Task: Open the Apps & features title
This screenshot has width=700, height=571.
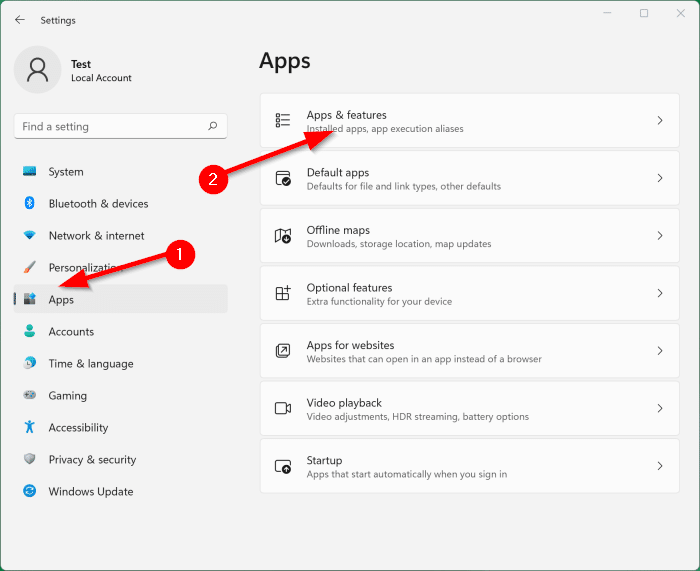Action: coord(346,115)
